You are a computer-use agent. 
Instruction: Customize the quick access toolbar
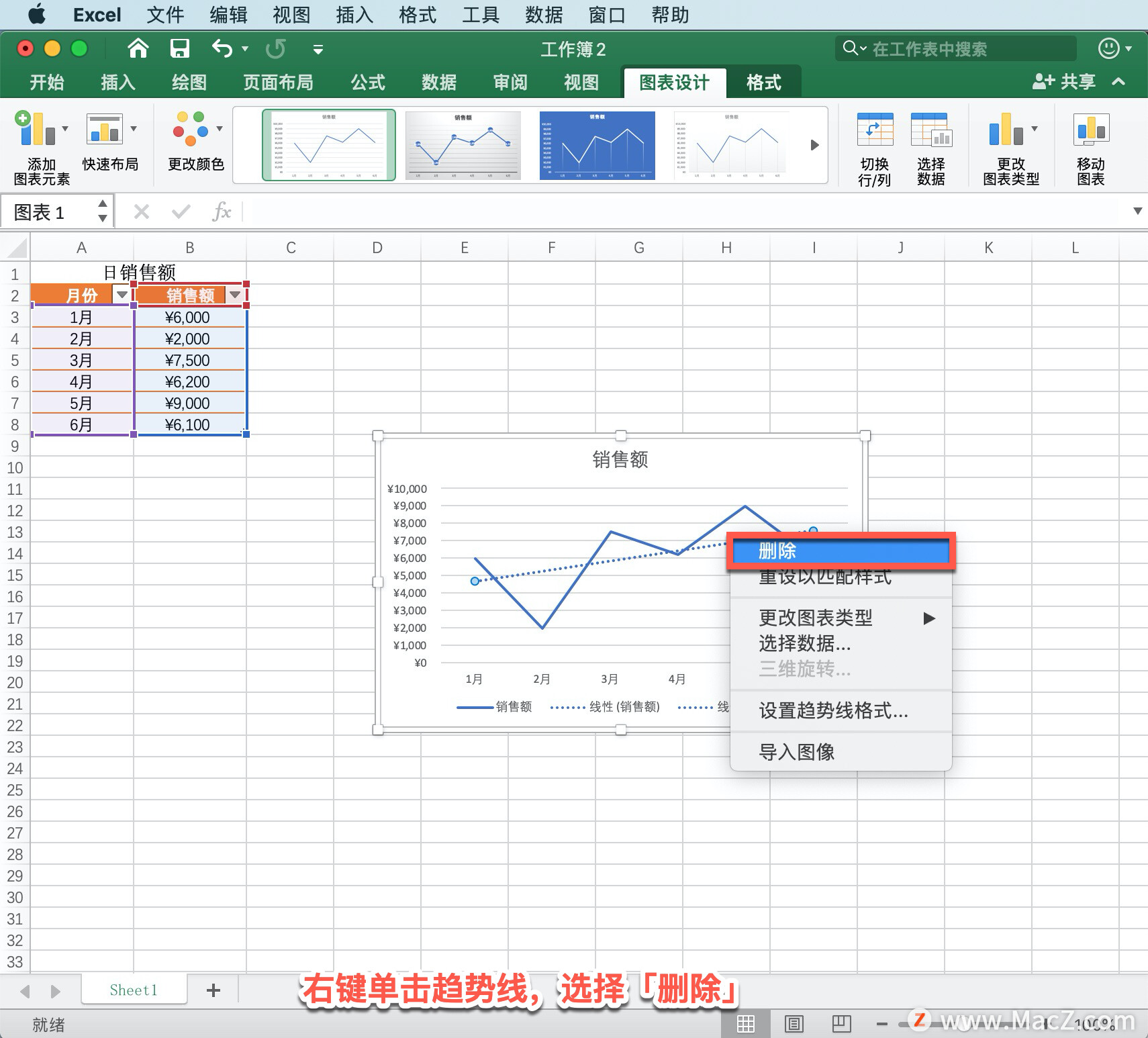pos(318,49)
